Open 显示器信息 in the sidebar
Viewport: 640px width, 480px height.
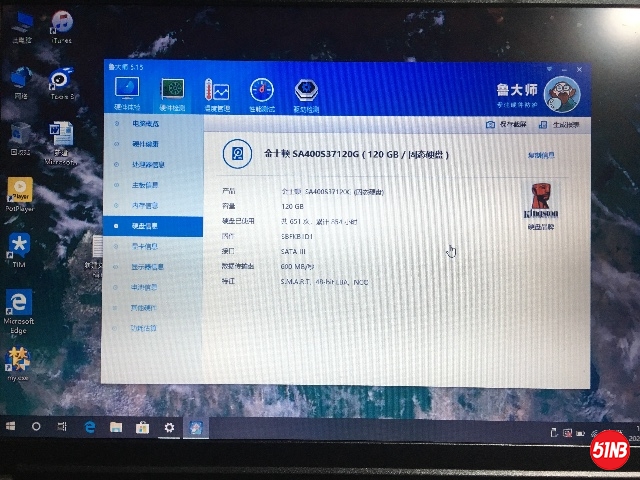click(x=148, y=267)
